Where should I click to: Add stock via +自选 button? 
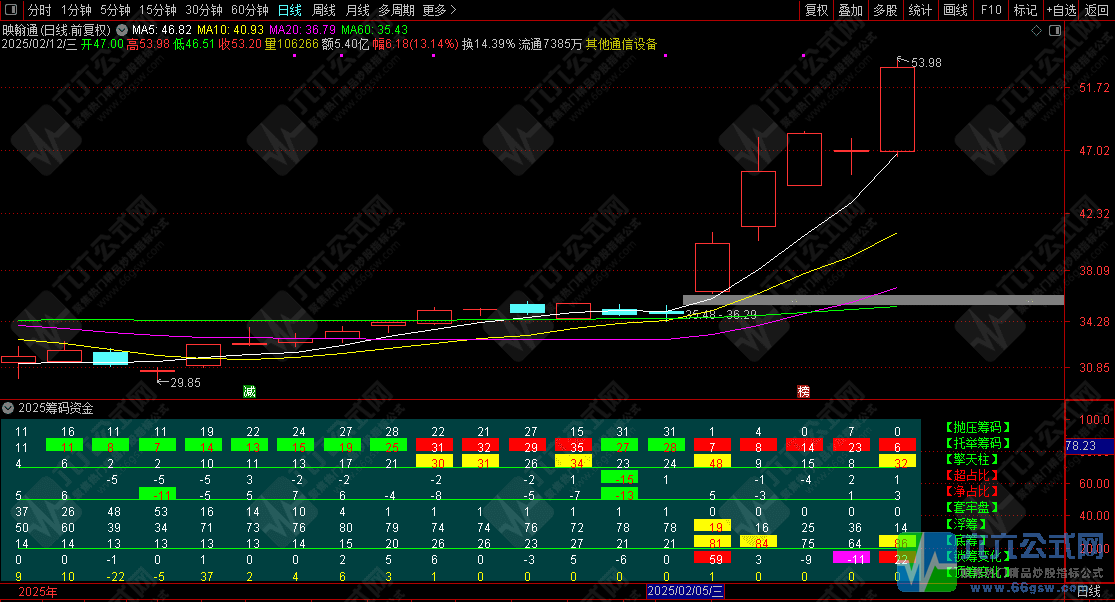[1059, 10]
